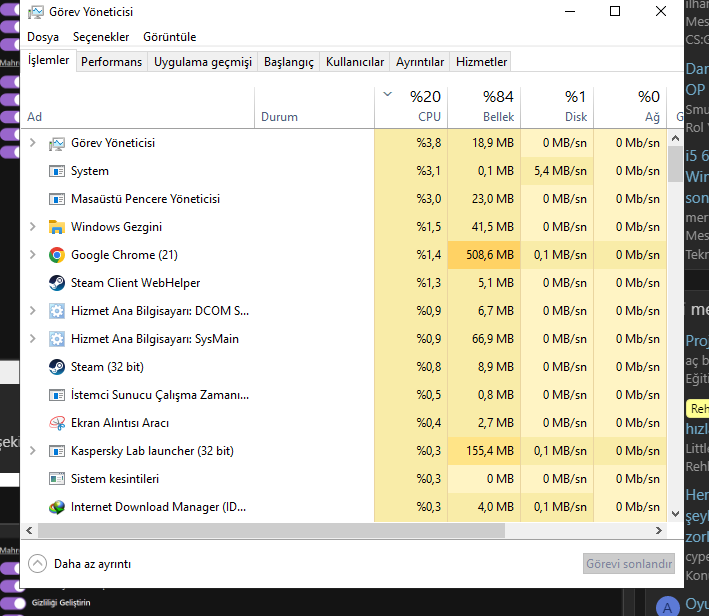Switch to the Hizmetler tab
This screenshot has width=709, height=616.
pyautogui.click(x=482, y=62)
